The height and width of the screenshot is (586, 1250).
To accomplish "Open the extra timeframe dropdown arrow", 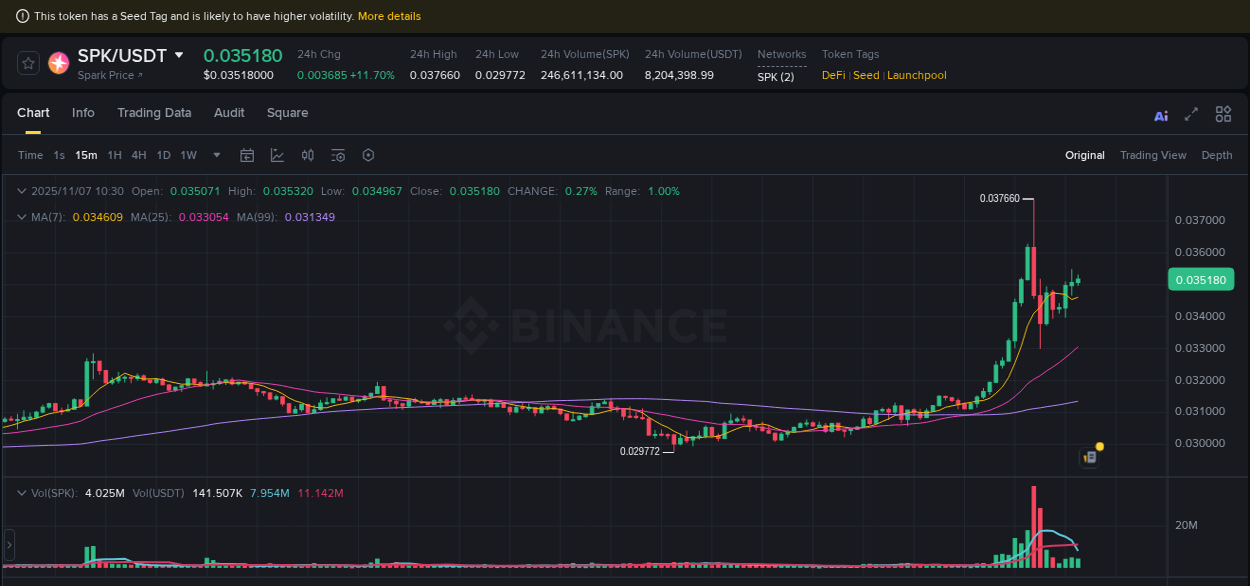I will (x=216, y=155).
